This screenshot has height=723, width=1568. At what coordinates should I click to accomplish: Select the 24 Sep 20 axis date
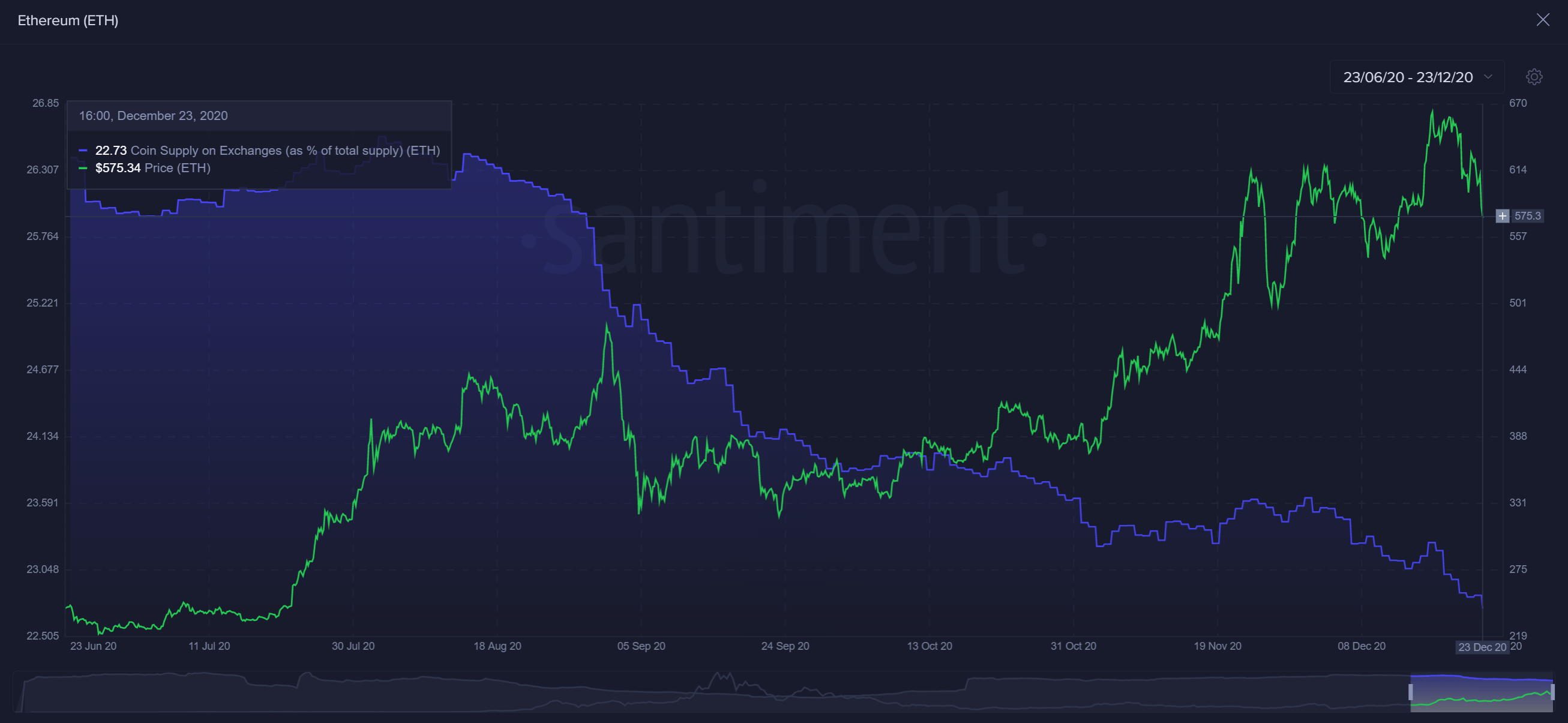pos(786,646)
